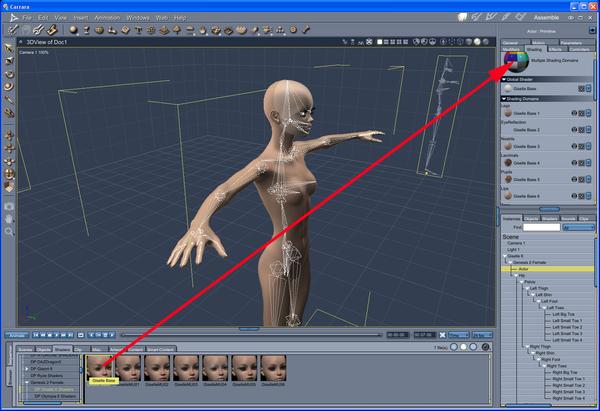
Task: Click the last display mode sphere in 3D view header
Action: 486,42
